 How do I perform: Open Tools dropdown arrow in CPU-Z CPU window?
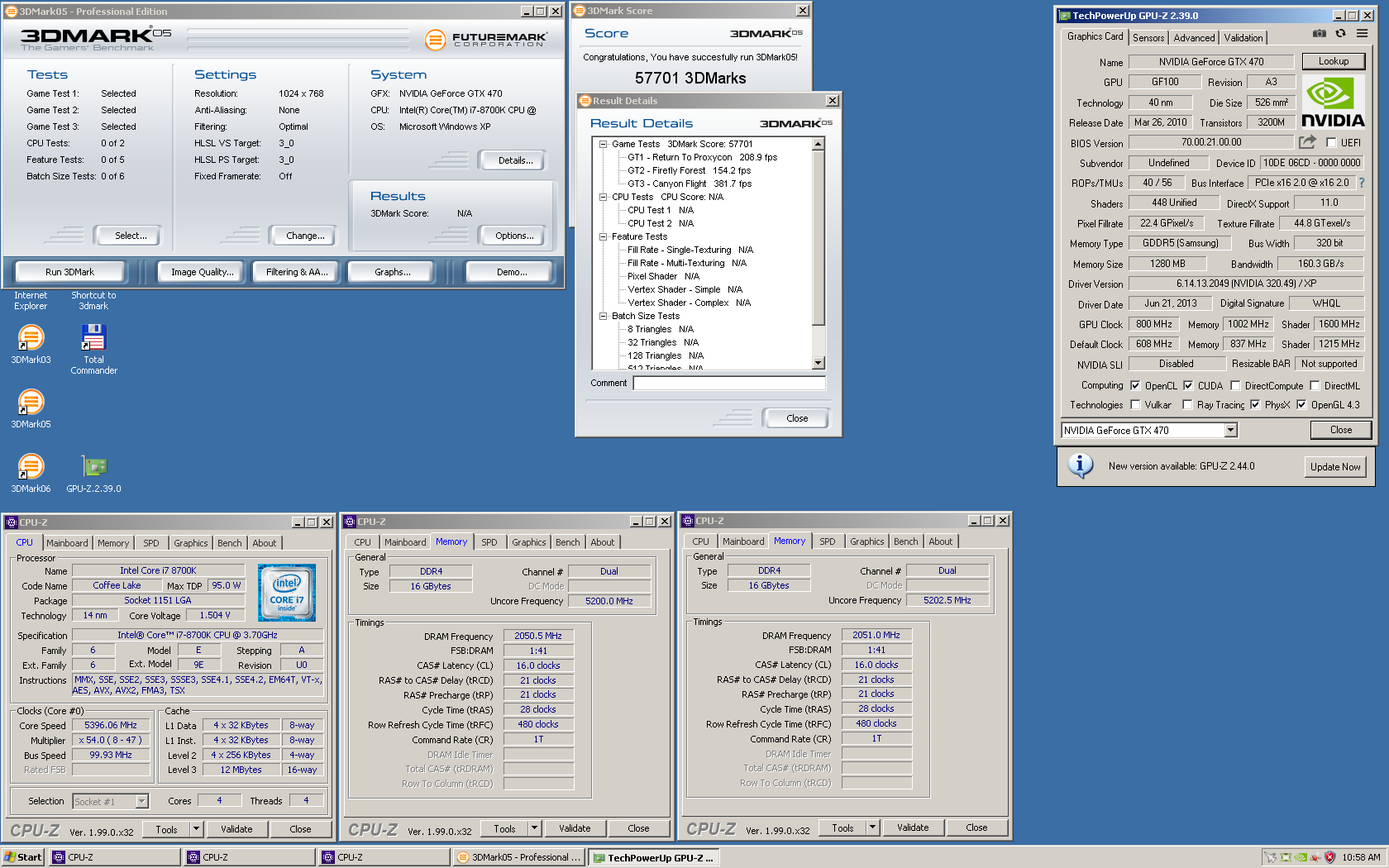[196, 828]
